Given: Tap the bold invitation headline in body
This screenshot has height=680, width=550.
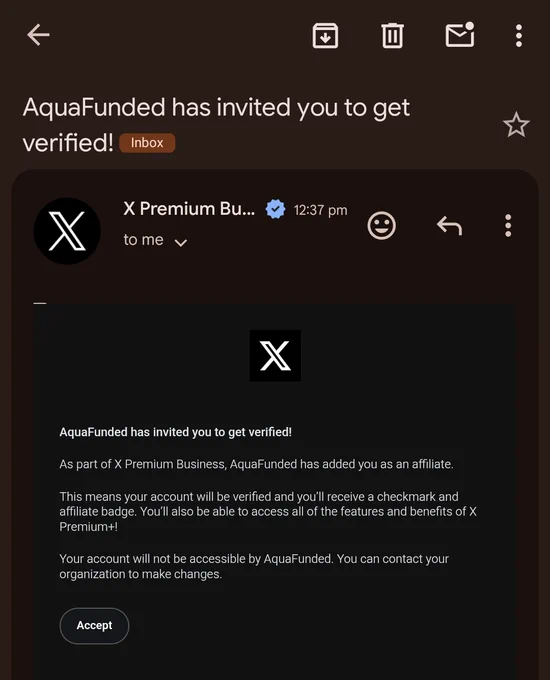Looking at the screenshot, I should click(176, 432).
